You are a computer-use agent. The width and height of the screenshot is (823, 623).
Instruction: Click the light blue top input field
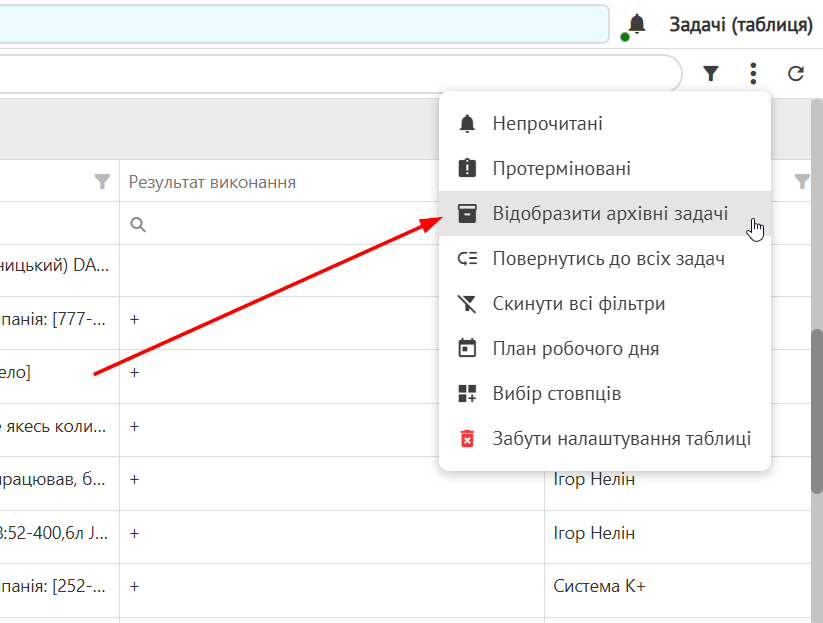click(x=303, y=24)
